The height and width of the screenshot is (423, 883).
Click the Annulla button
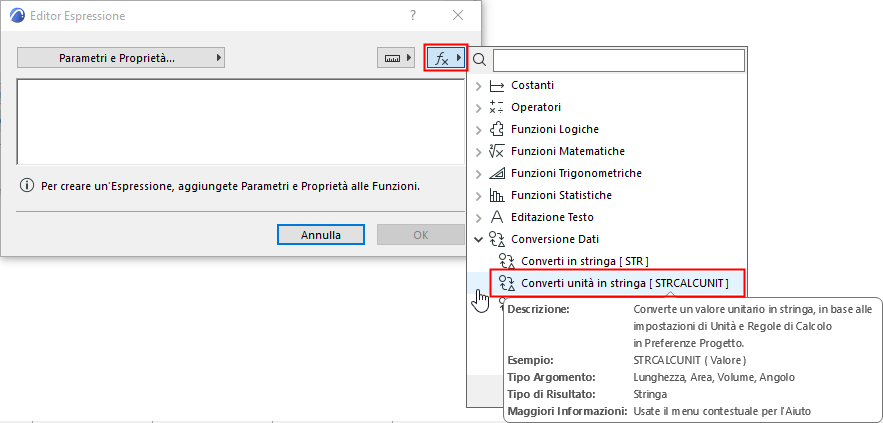[320, 235]
